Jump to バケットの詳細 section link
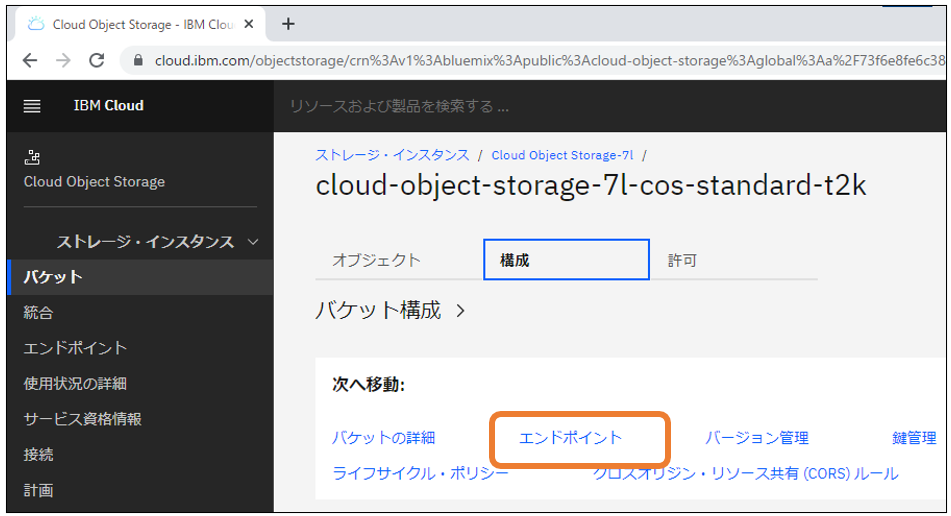The image size is (951, 516). click(383, 438)
